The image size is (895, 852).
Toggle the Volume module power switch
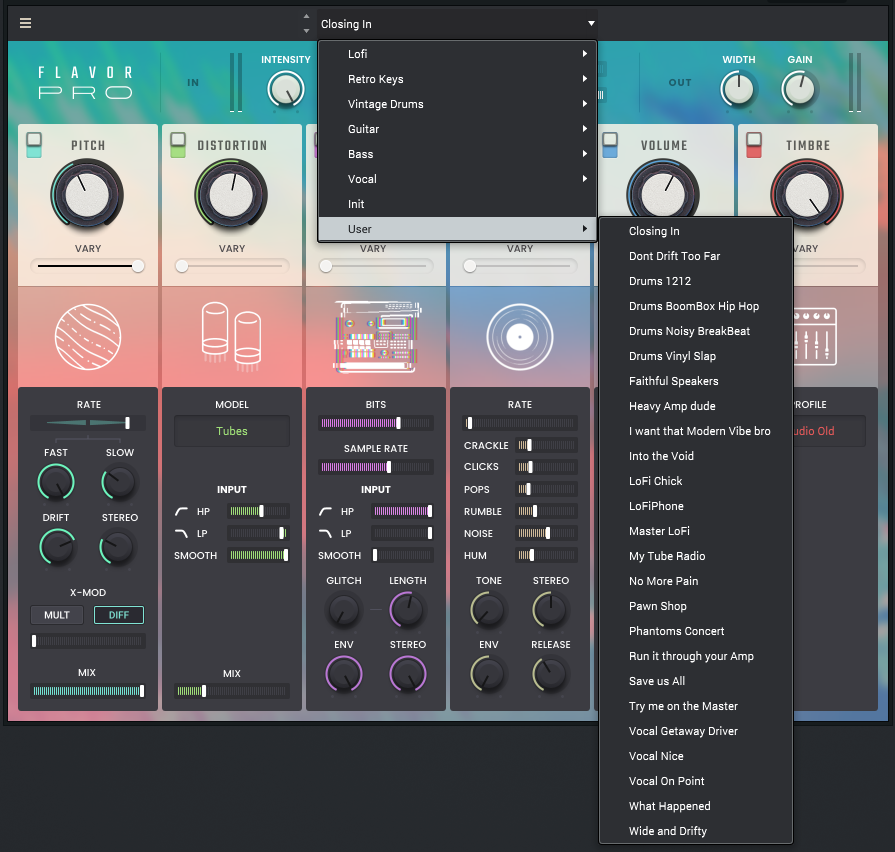[x=610, y=145]
